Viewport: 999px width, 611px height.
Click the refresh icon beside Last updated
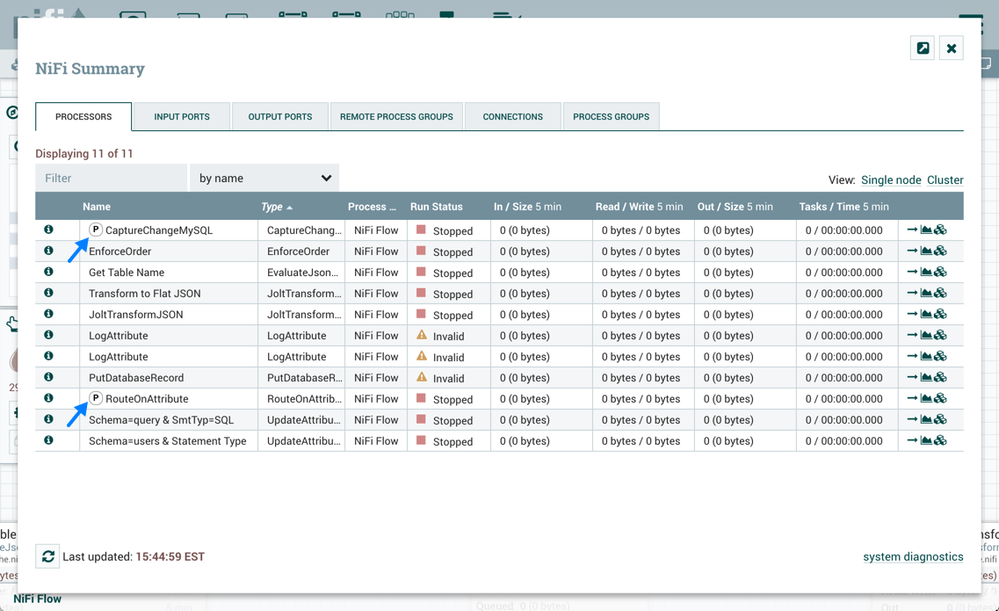[47, 556]
